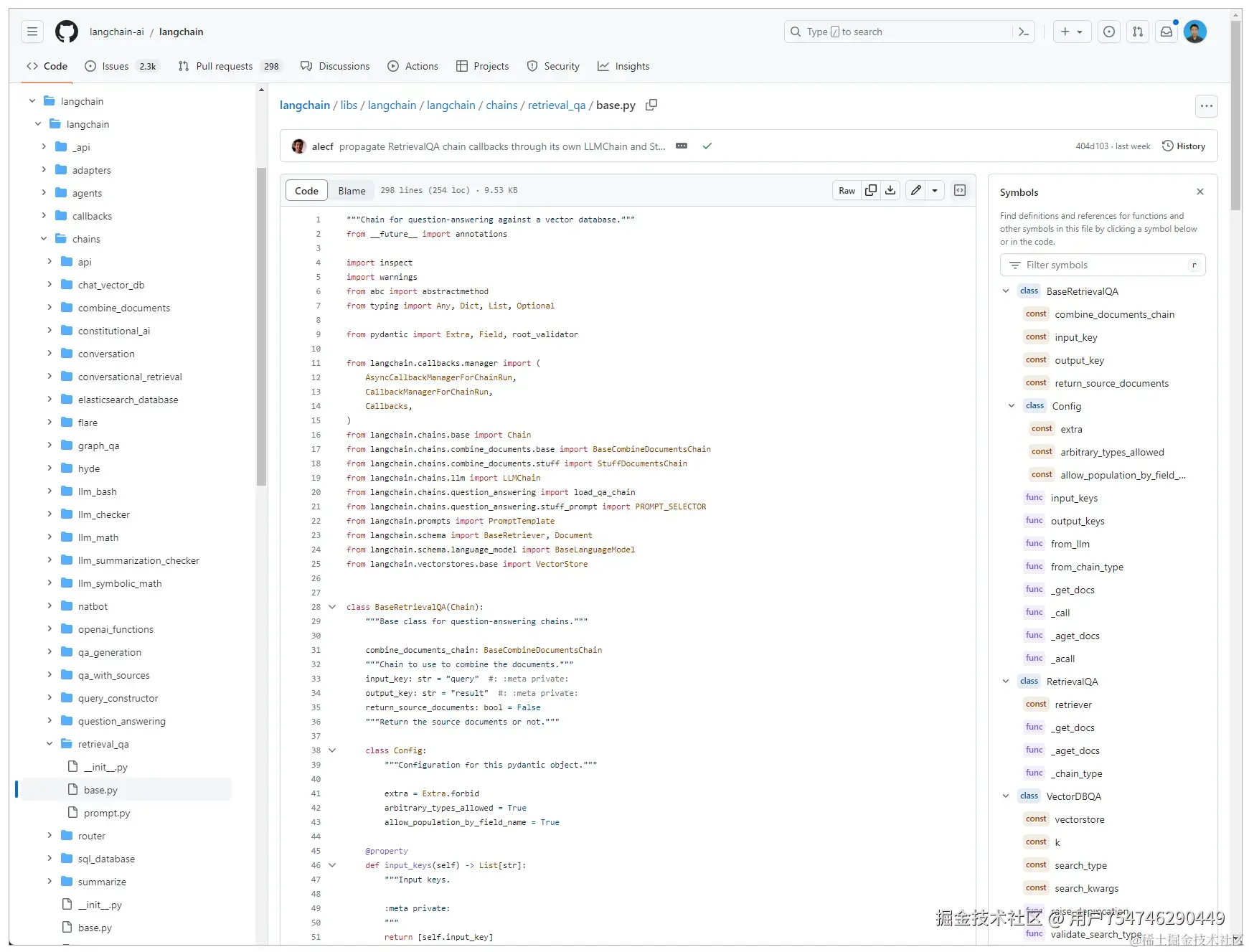Focus the Filter symbols input
Viewport: 1249px width, 952px height.
pyautogui.click(x=1103, y=265)
